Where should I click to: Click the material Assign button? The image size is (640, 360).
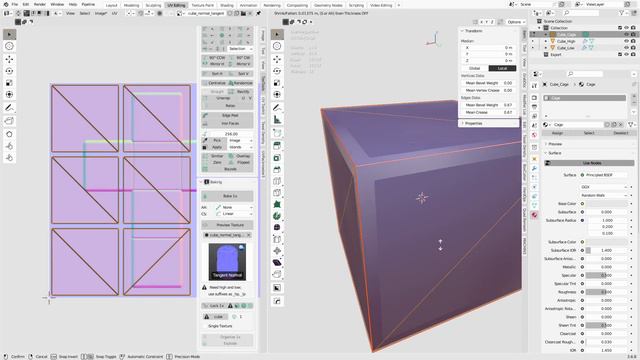coord(557,133)
